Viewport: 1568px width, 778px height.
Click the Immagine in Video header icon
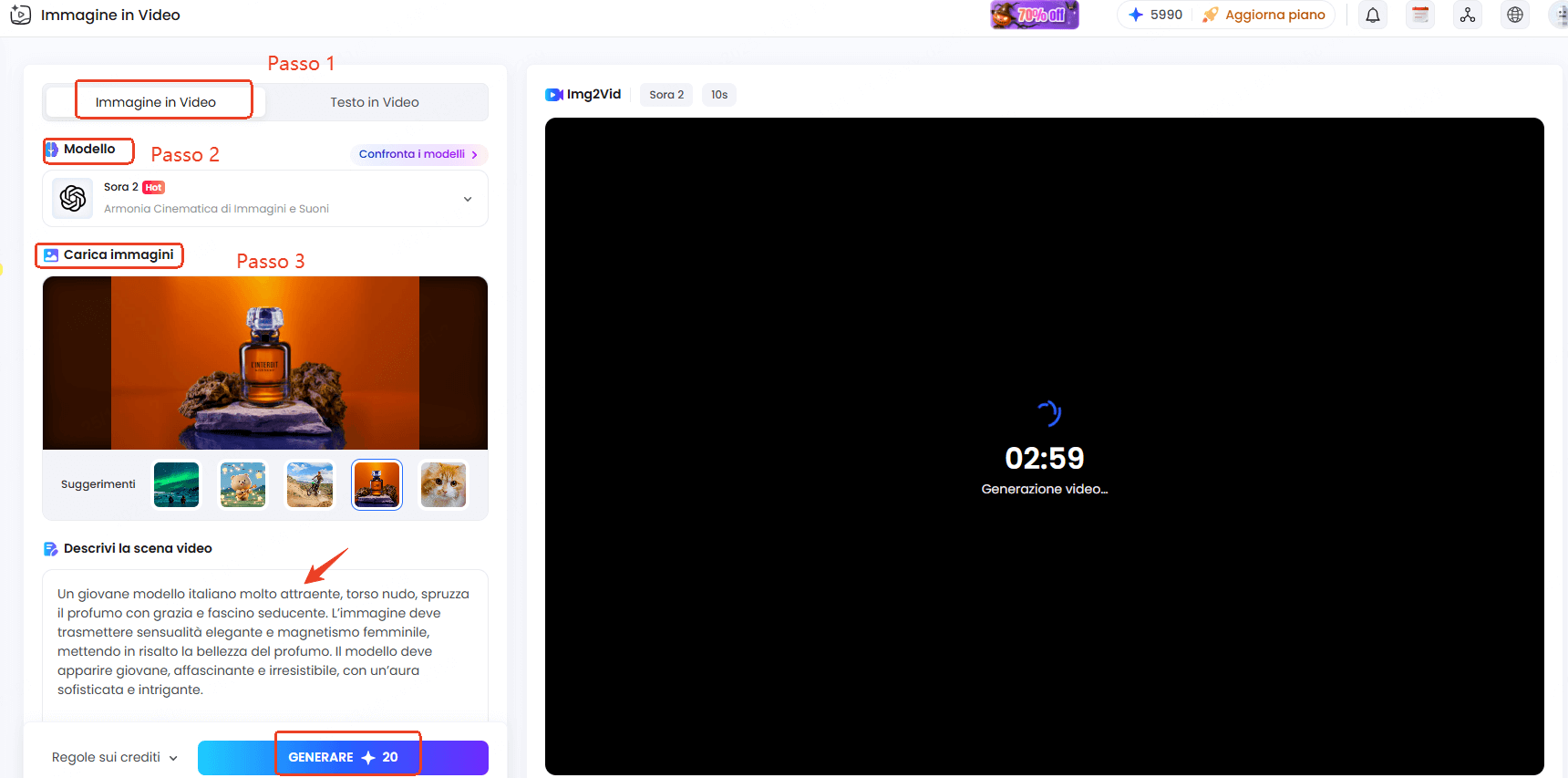pos(20,15)
